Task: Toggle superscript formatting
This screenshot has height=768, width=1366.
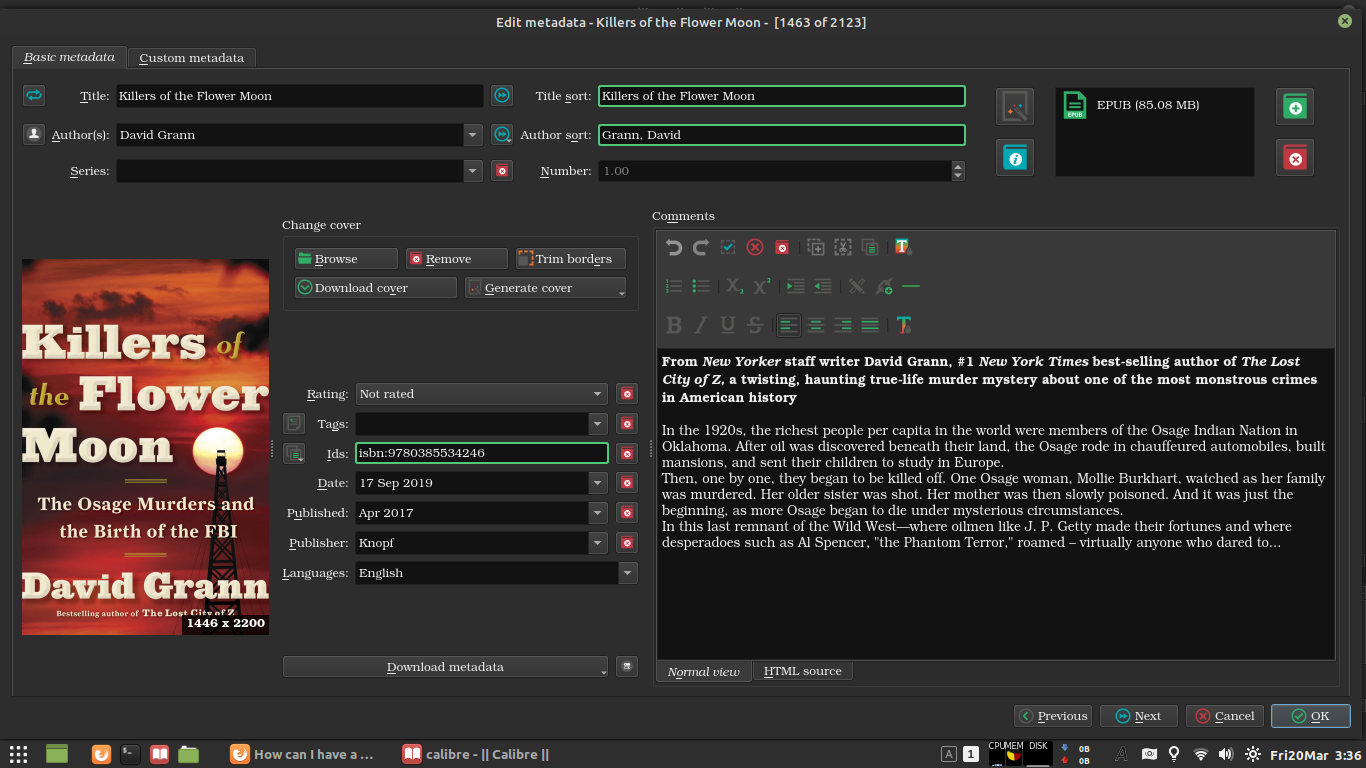Action: click(x=761, y=286)
